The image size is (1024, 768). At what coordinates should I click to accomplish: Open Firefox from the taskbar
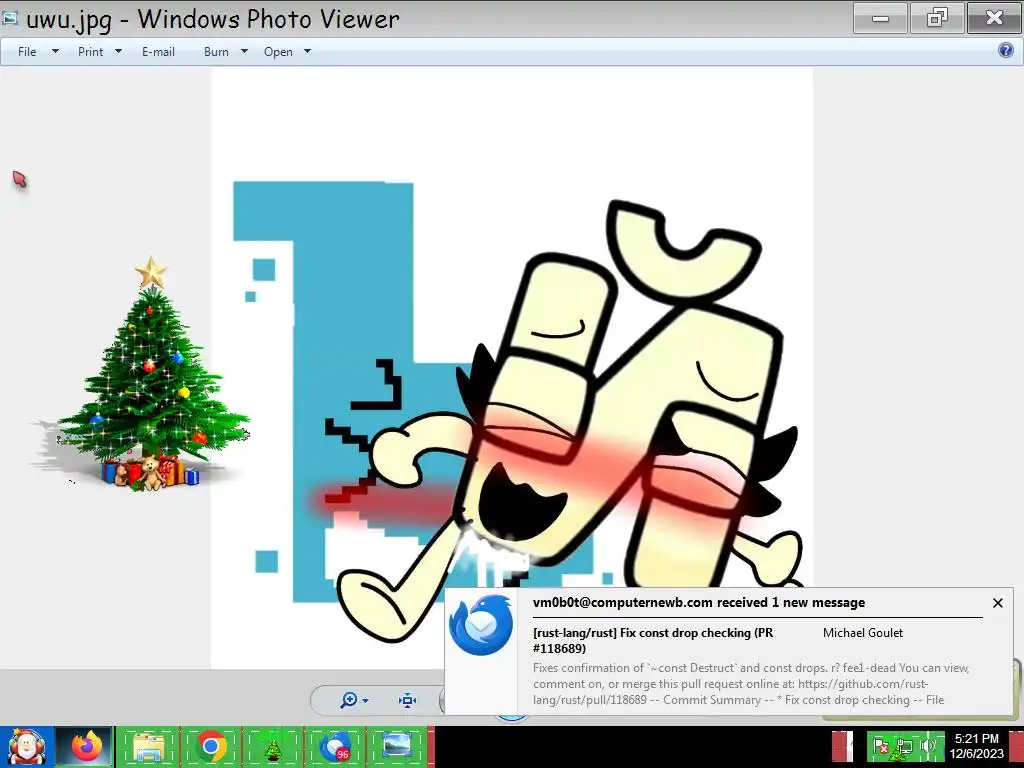86,746
